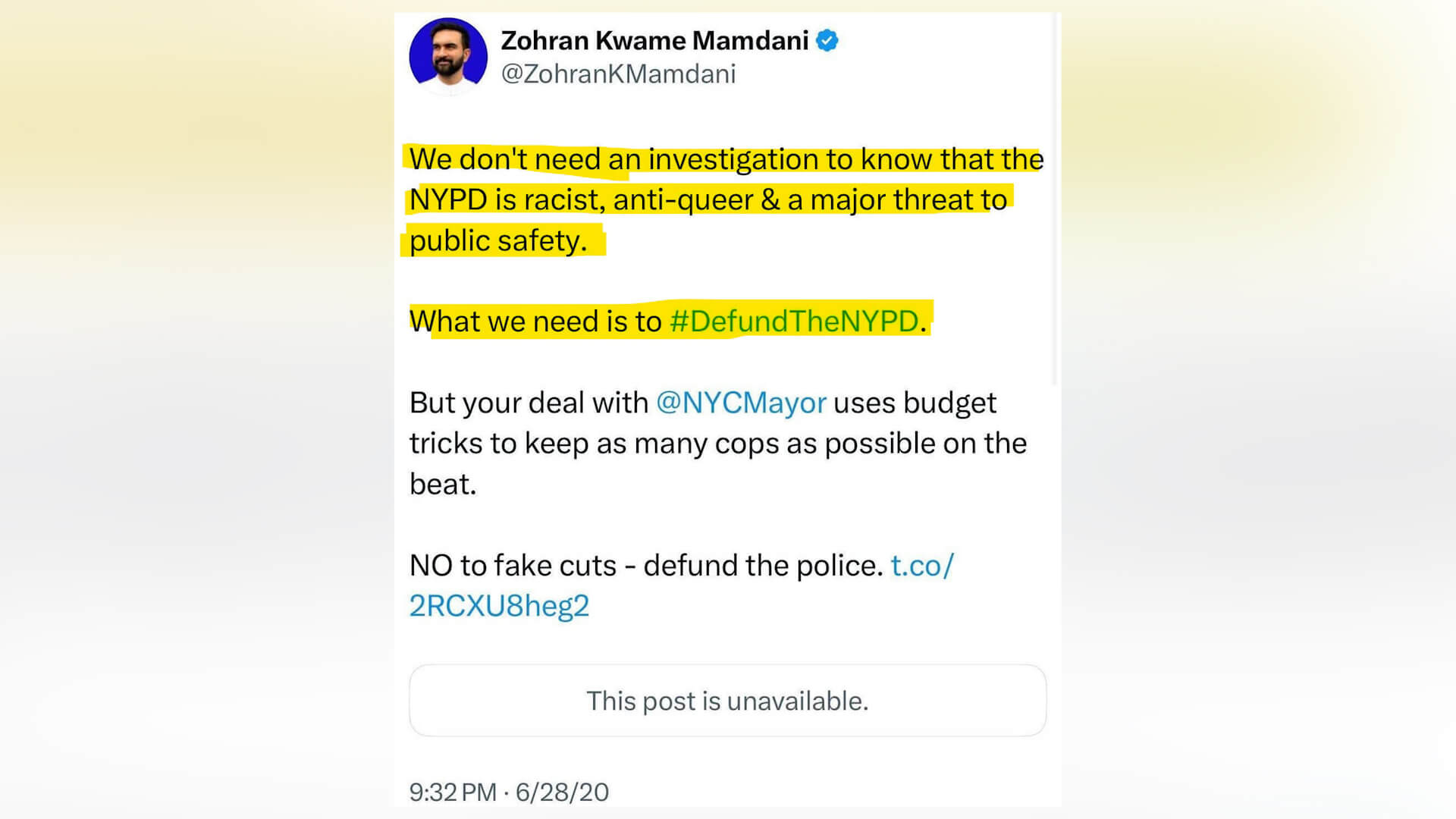The width and height of the screenshot is (1456, 819).
Task: Open the @NYCMayor mention
Action: click(741, 403)
